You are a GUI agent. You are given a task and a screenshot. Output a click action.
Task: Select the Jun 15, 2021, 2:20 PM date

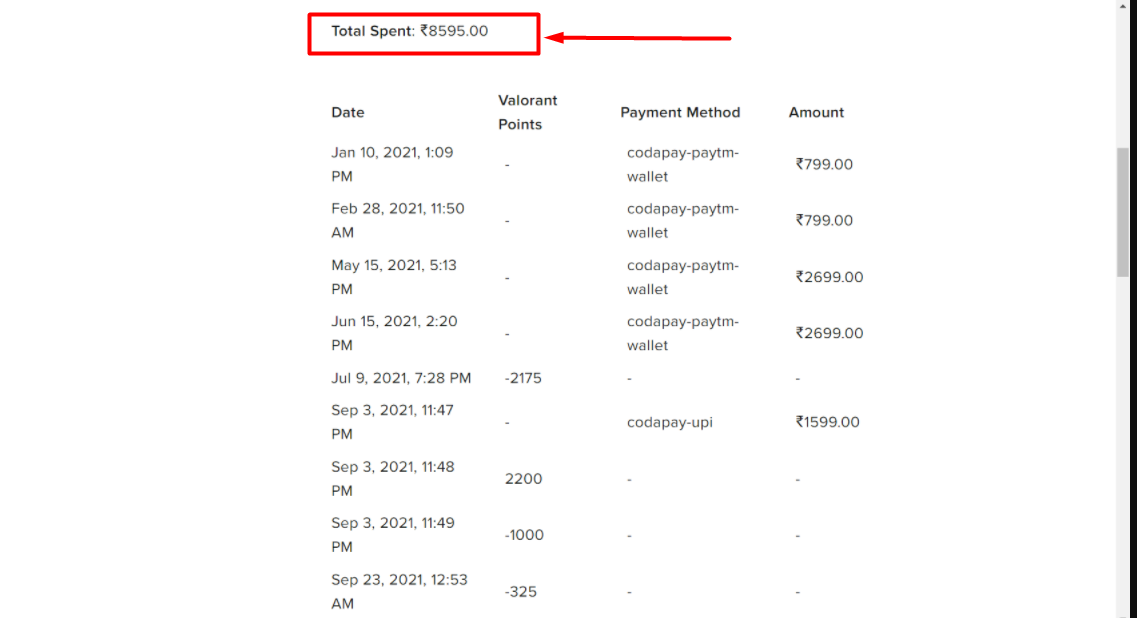point(394,333)
